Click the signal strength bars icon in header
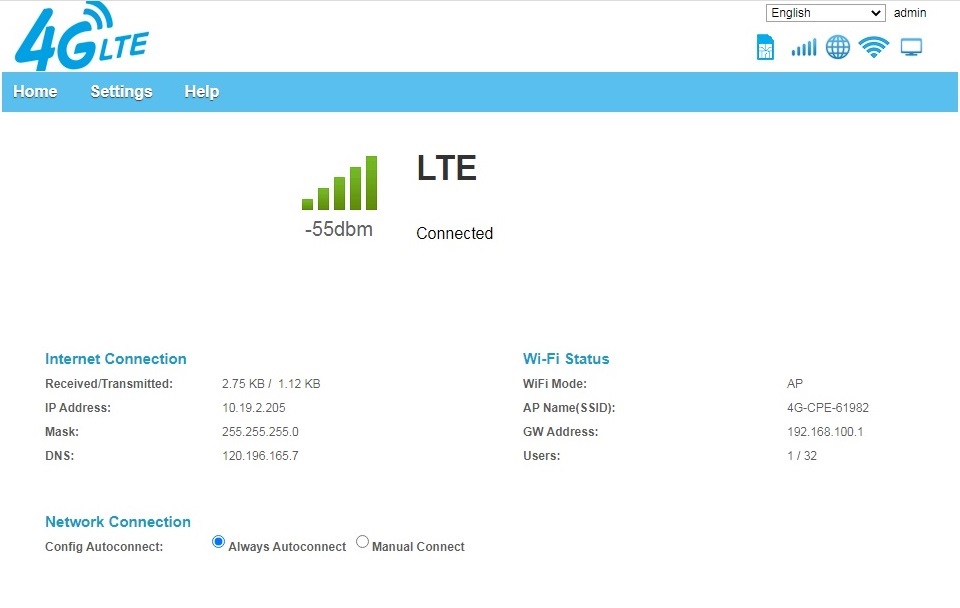This screenshot has width=960, height=608. coord(803,47)
